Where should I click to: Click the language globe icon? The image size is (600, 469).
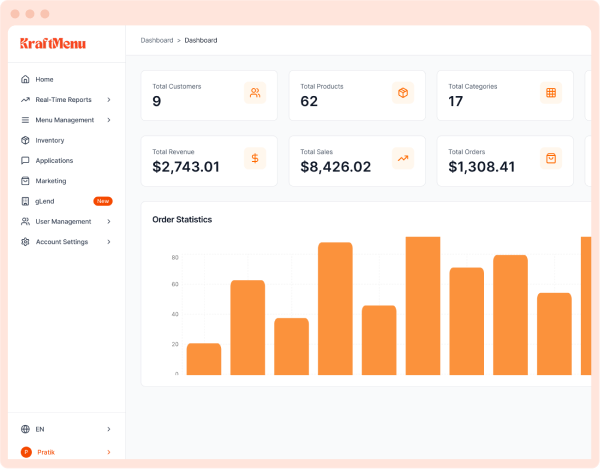tap(25, 429)
